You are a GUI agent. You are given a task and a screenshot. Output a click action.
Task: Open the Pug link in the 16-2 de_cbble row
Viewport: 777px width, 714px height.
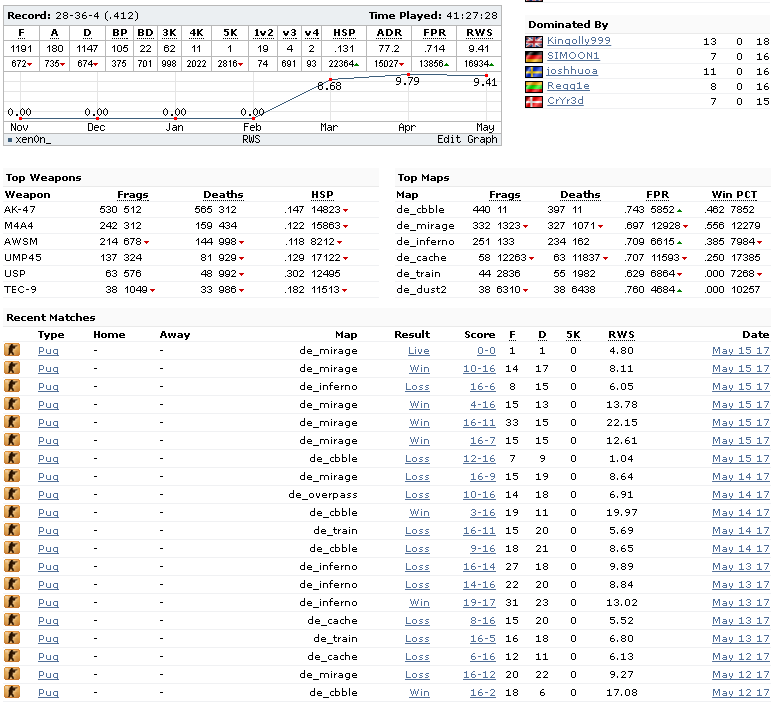(x=48, y=693)
